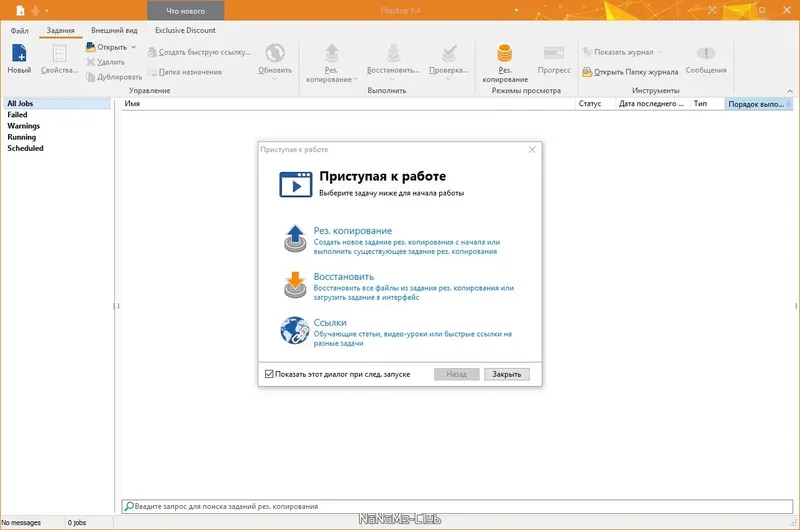Click the Проверка checkmark icon
The height and width of the screenshot is (530, 800).
pyautogui.click(x=449, y=53)
